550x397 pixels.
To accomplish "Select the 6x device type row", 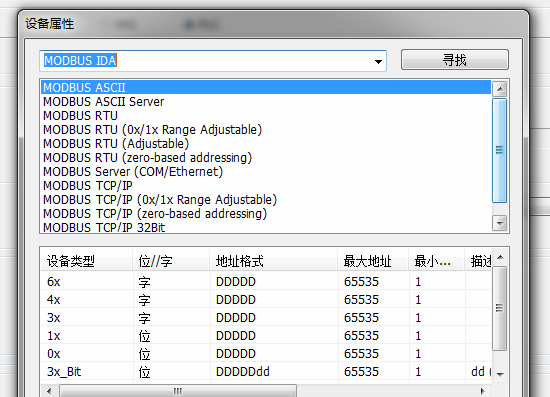I will [x=267, y=282].
